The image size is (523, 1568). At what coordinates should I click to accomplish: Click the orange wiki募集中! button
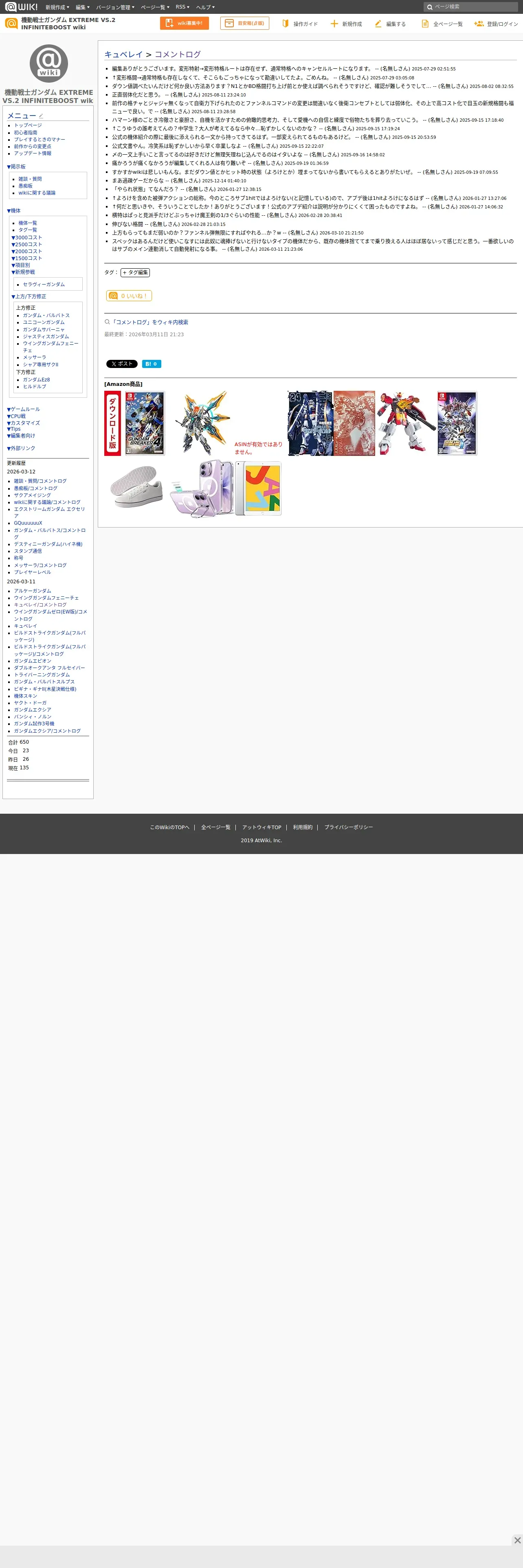click(185, 23)
